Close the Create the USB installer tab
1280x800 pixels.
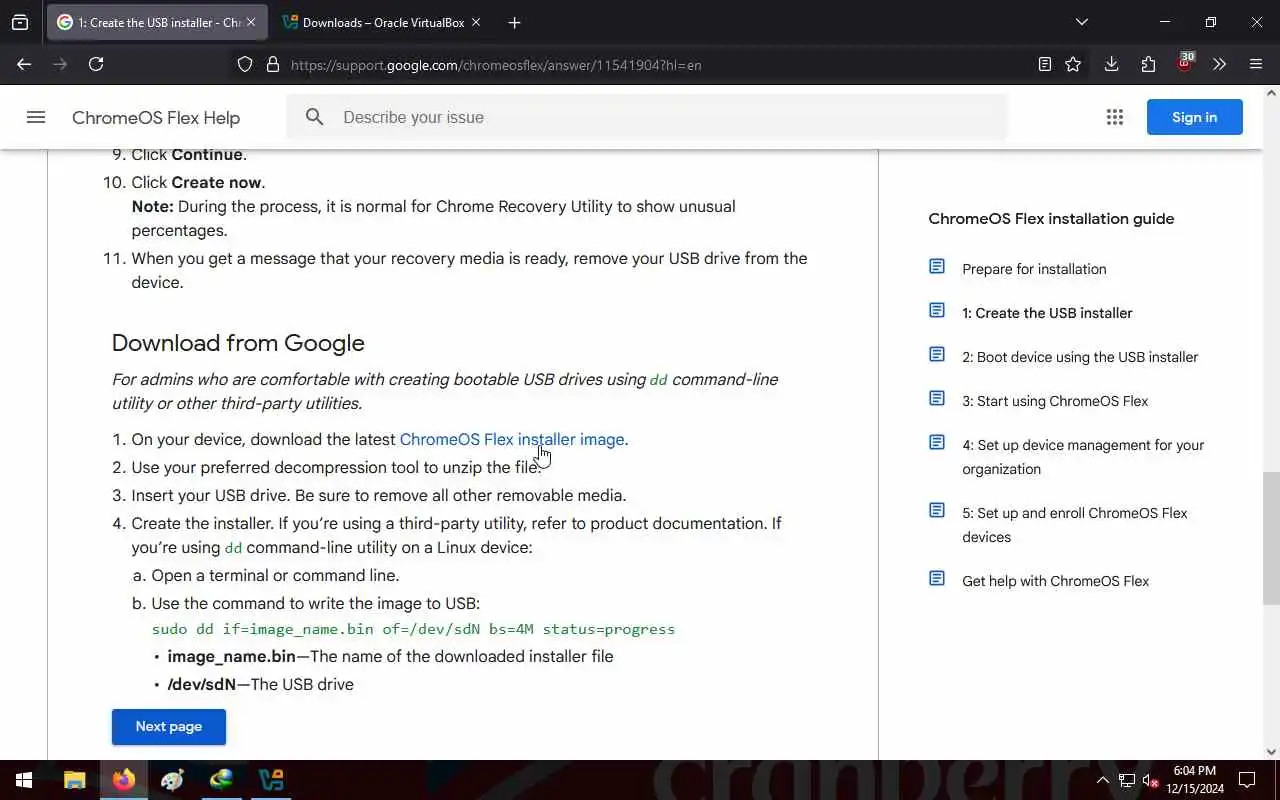coord(251,22)
